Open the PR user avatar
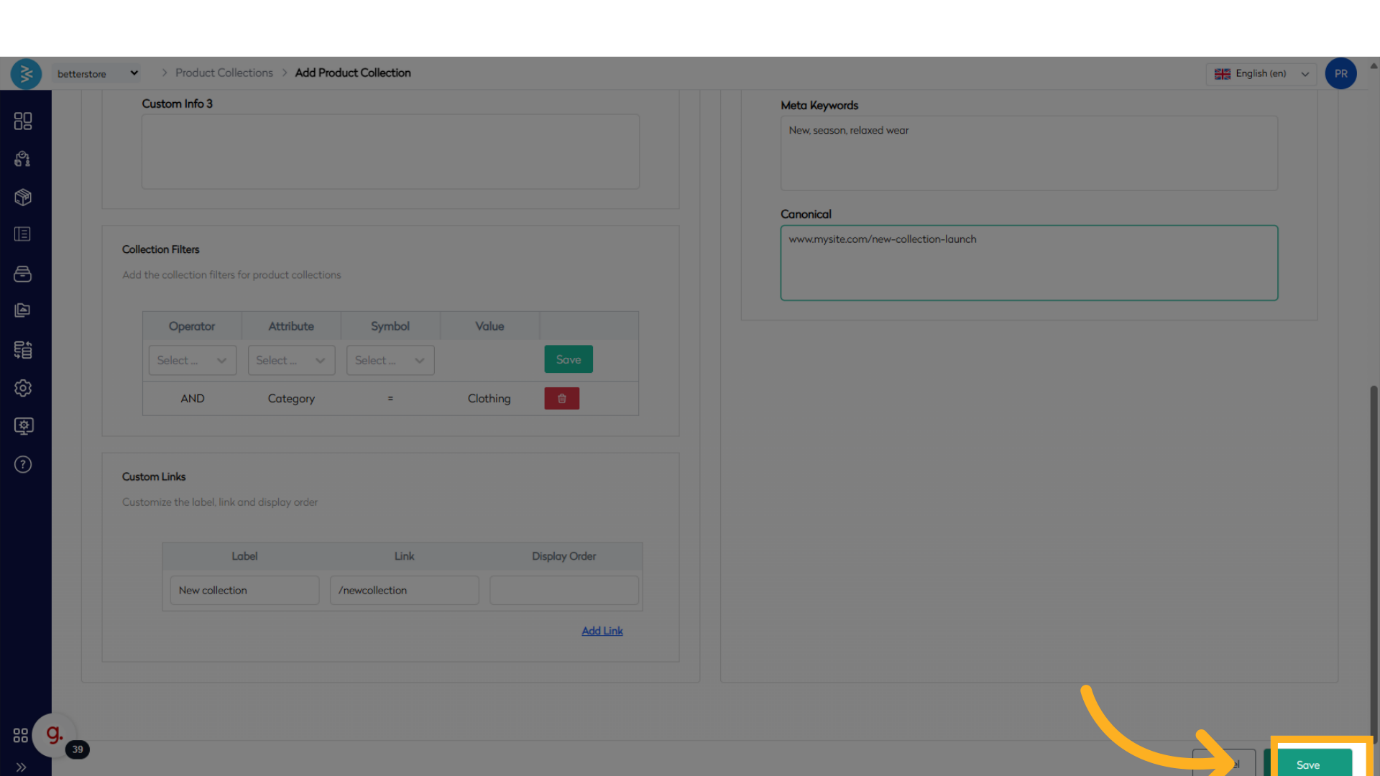The height and width of the screenshot is (776, 1380). click(1340, 73)
